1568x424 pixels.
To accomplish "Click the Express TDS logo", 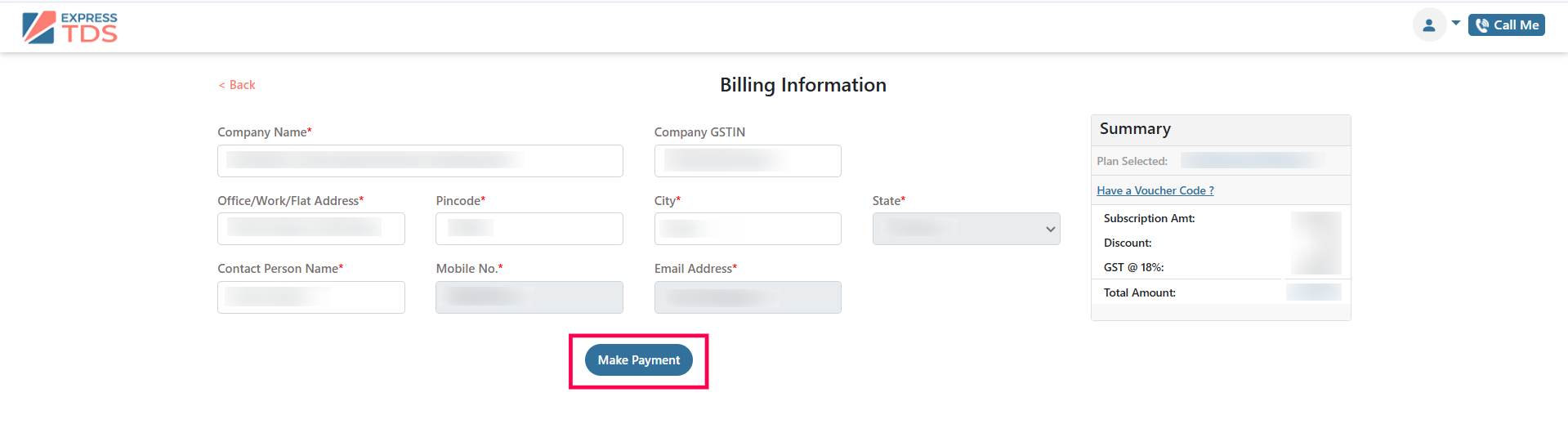I will (x=69, y=27).
